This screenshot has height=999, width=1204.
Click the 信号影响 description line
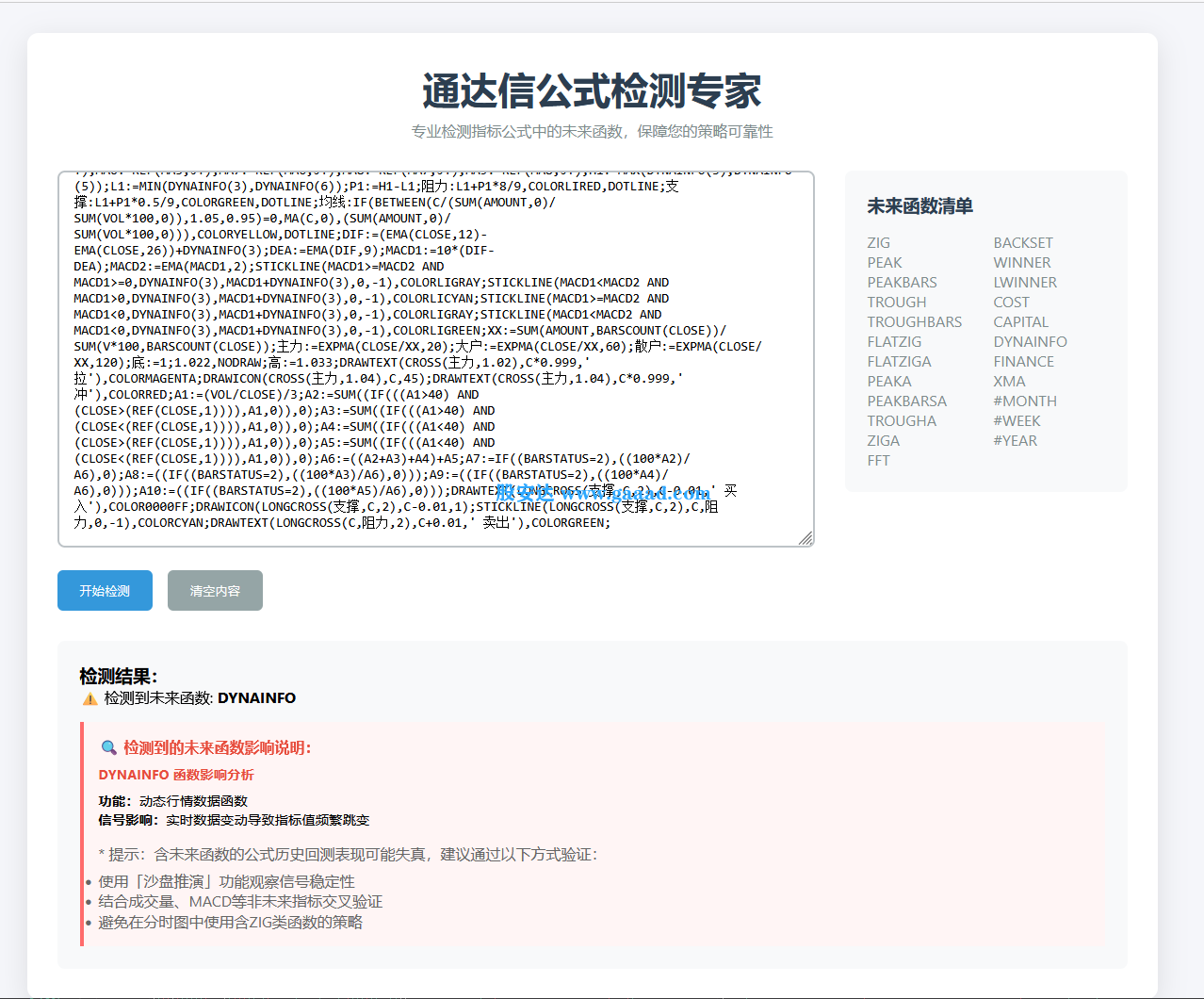point(235,820)
